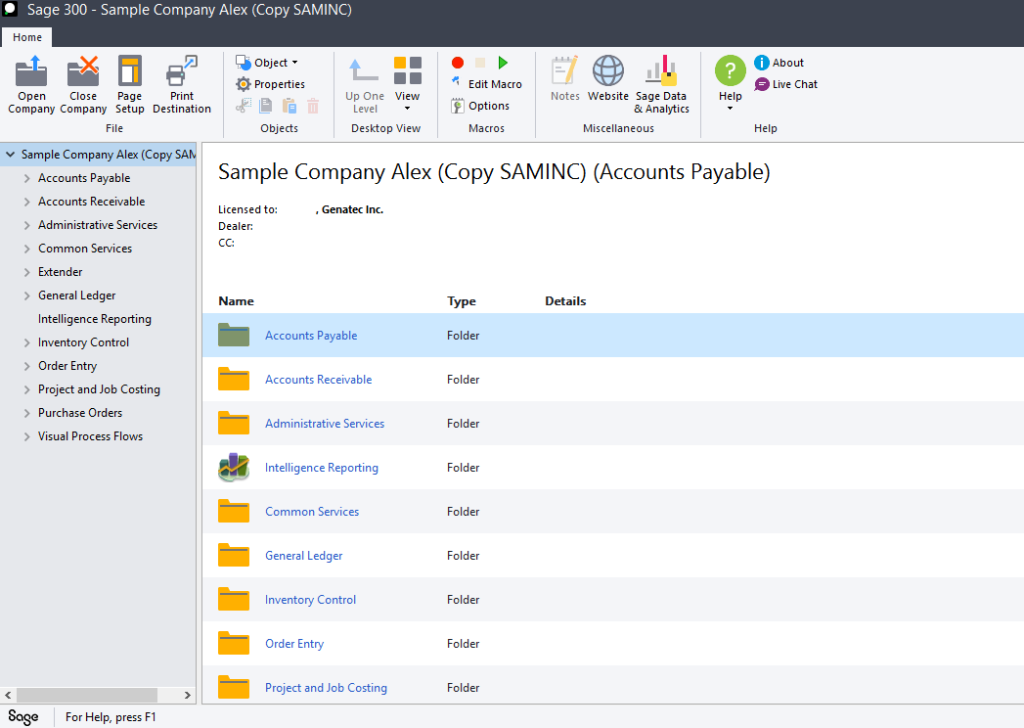Click the tree panel scroll left arrow
The image size is (1024, 728).
pyautogui.click(x=8, y=695)
